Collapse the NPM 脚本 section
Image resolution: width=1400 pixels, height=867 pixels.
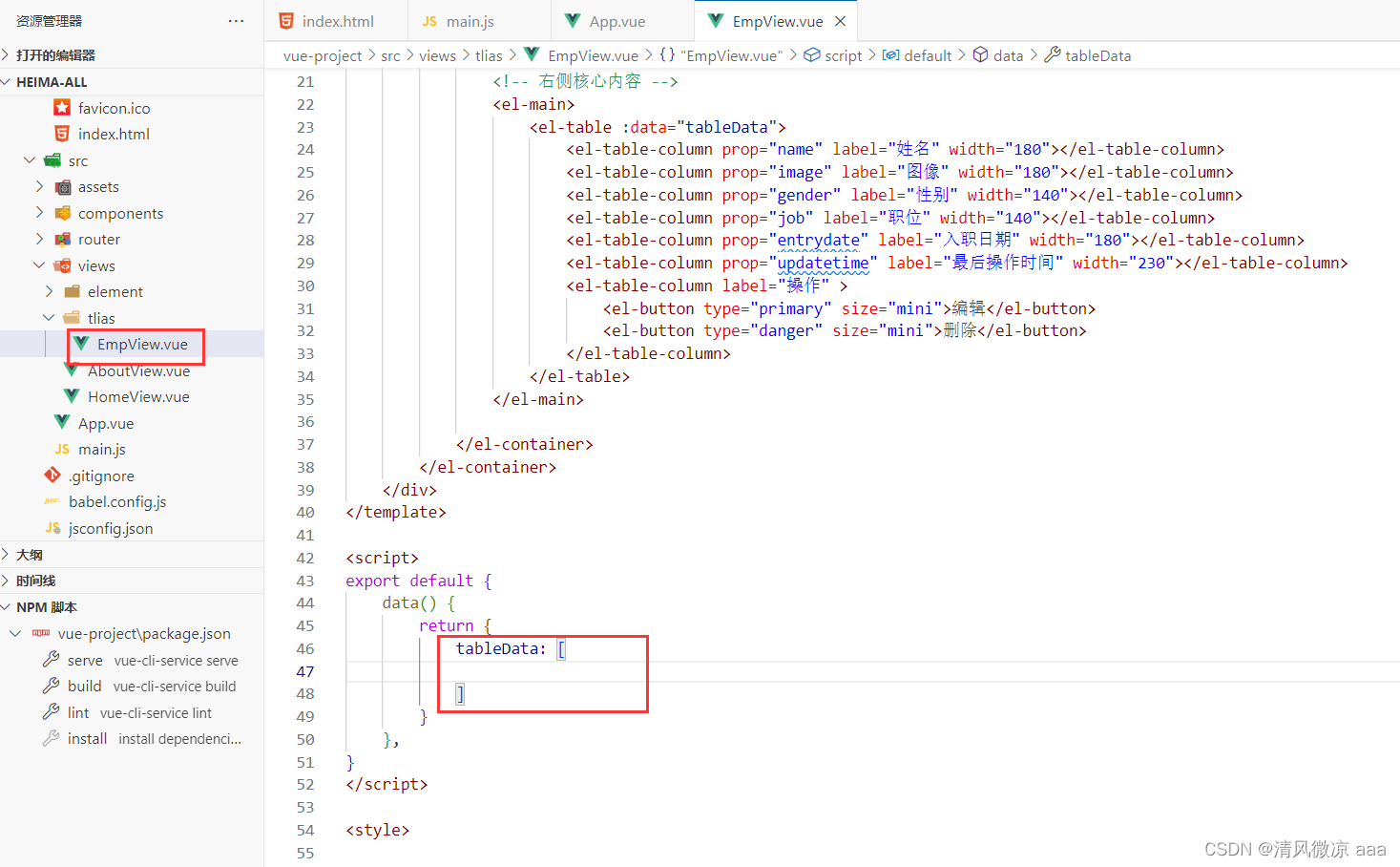click(x=7, y=607)
